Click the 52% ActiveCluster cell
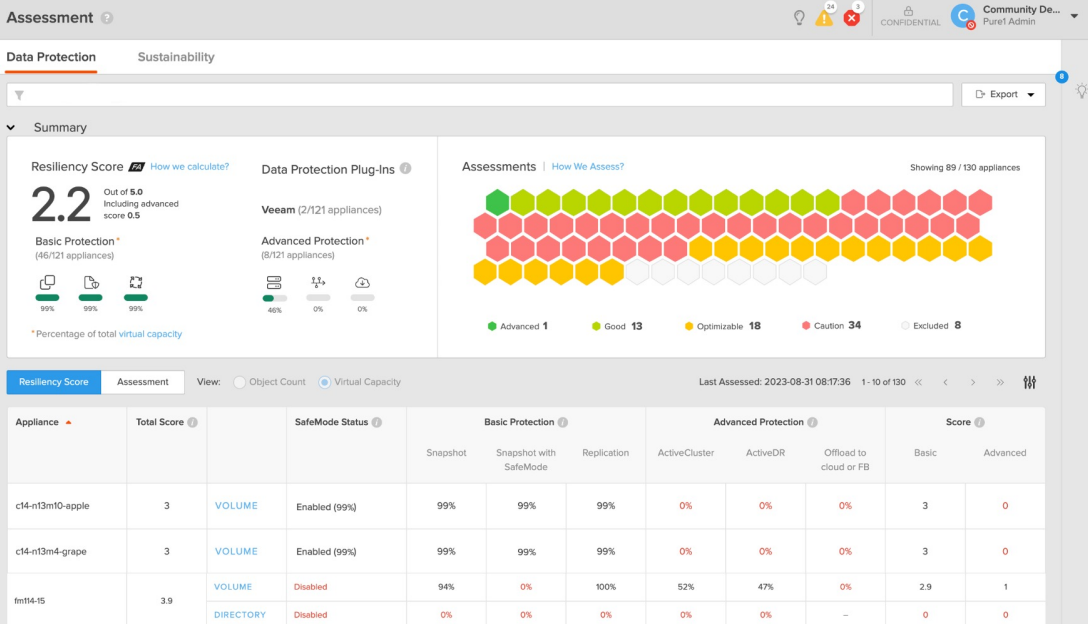 (686, 587)
